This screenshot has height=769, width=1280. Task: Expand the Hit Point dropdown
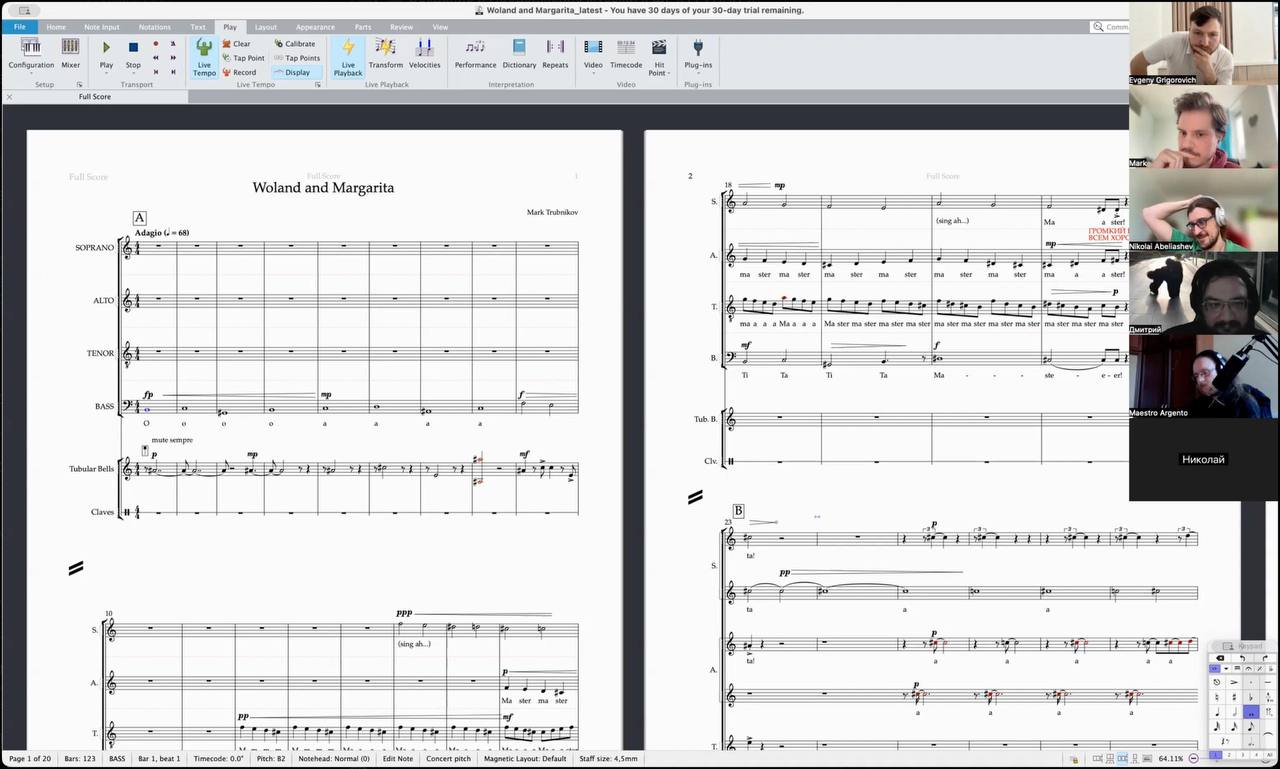pos(669,74)
